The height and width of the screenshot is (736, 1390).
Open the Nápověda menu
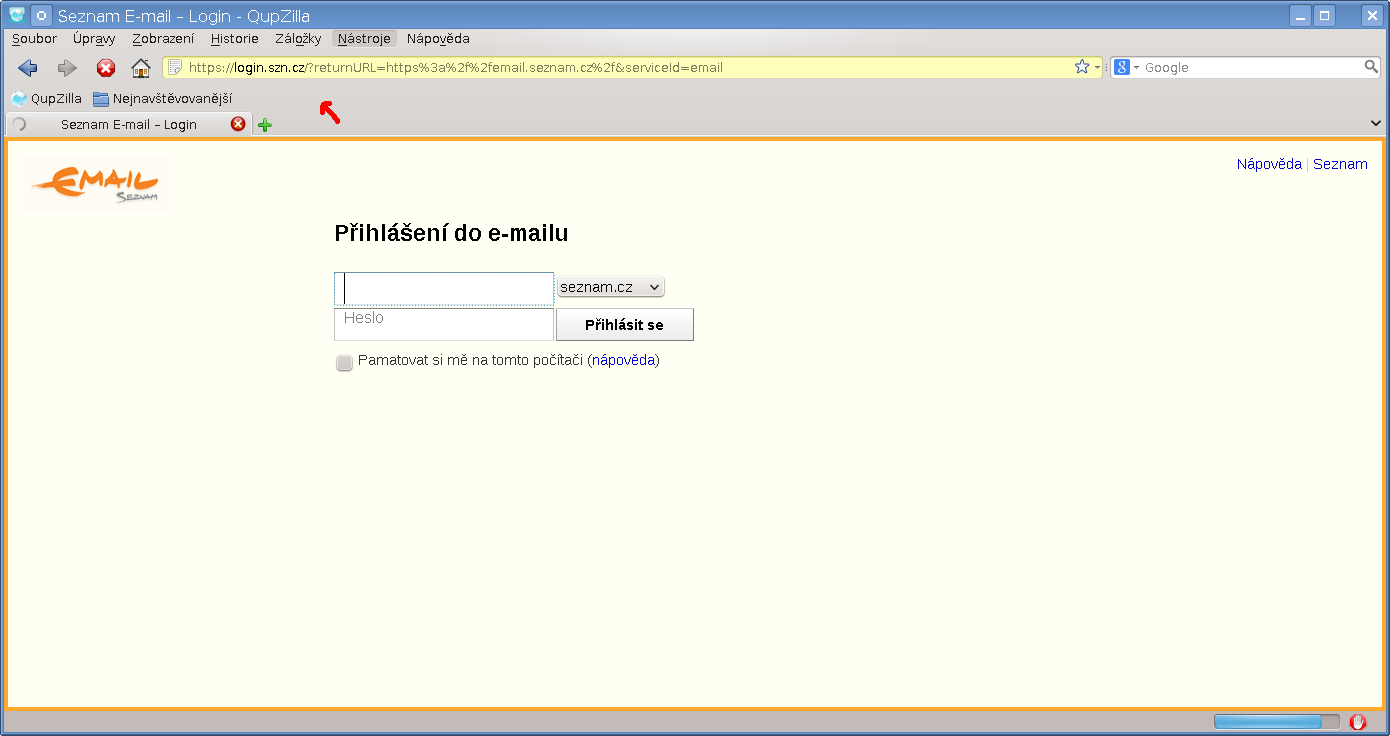pyautogui.click(x=438, y=39)
